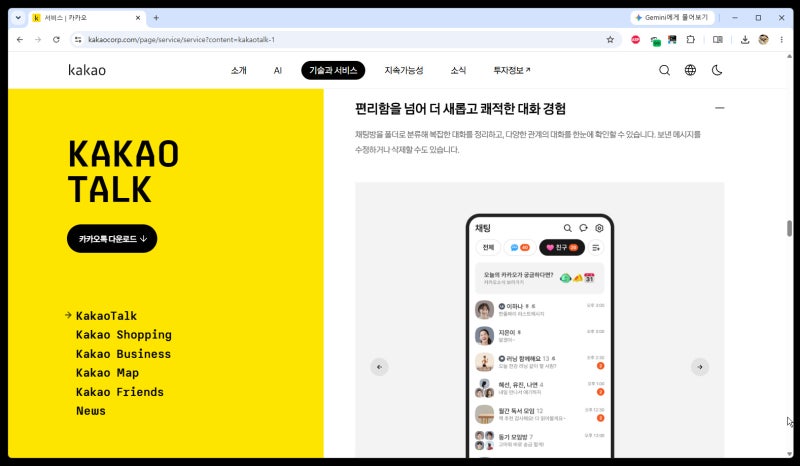Select News in side list

click(x=91, y=411)
